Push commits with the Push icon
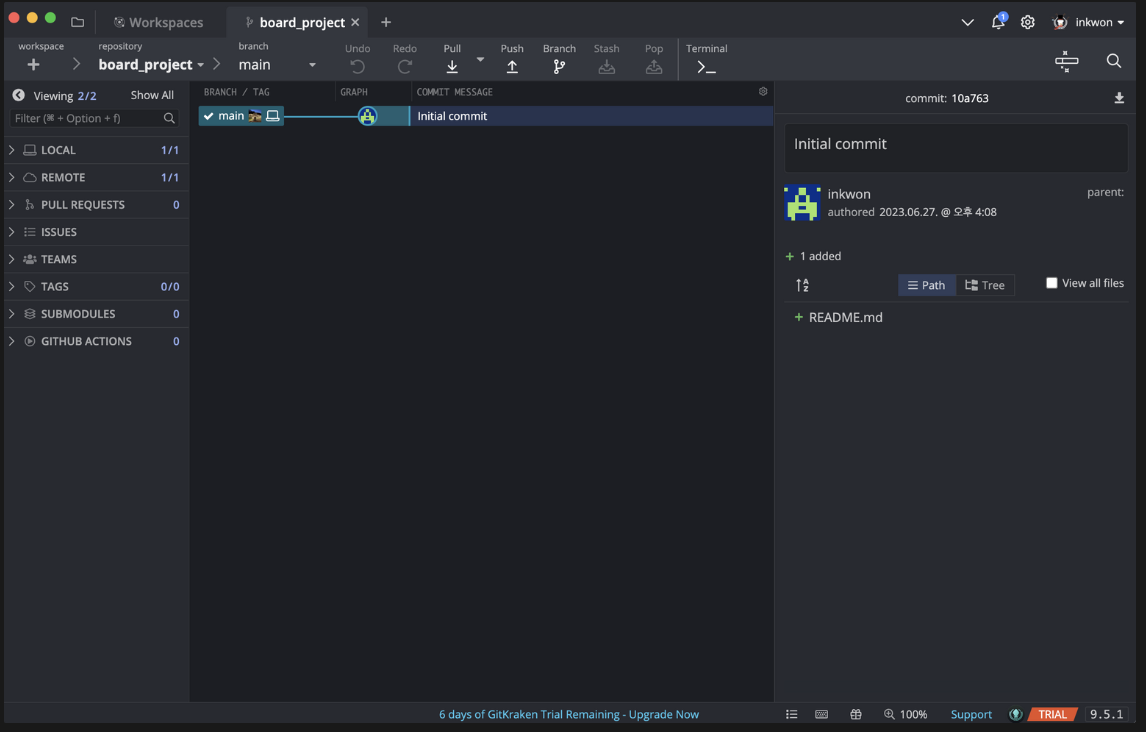Image resolution: width=1146 pixels, height=732 pixels. pyautogui.click(x=512, y=66)
